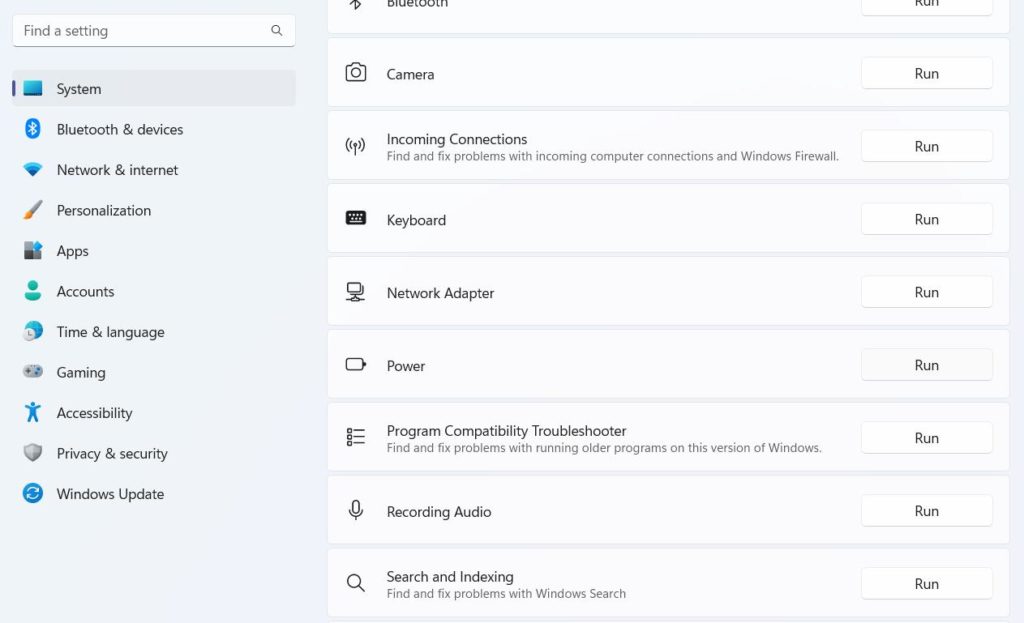
Task: Click the Recording Audio label text
Action: pyautogui.click(x=439, y=511)
